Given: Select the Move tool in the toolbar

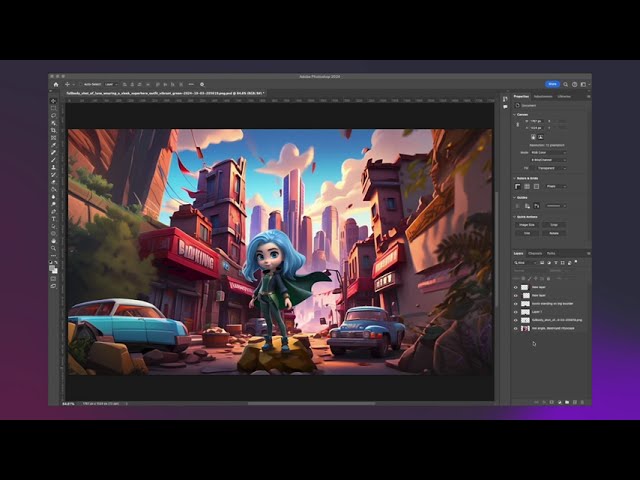Looking at the screenshot, I should [x=54, y=102].
